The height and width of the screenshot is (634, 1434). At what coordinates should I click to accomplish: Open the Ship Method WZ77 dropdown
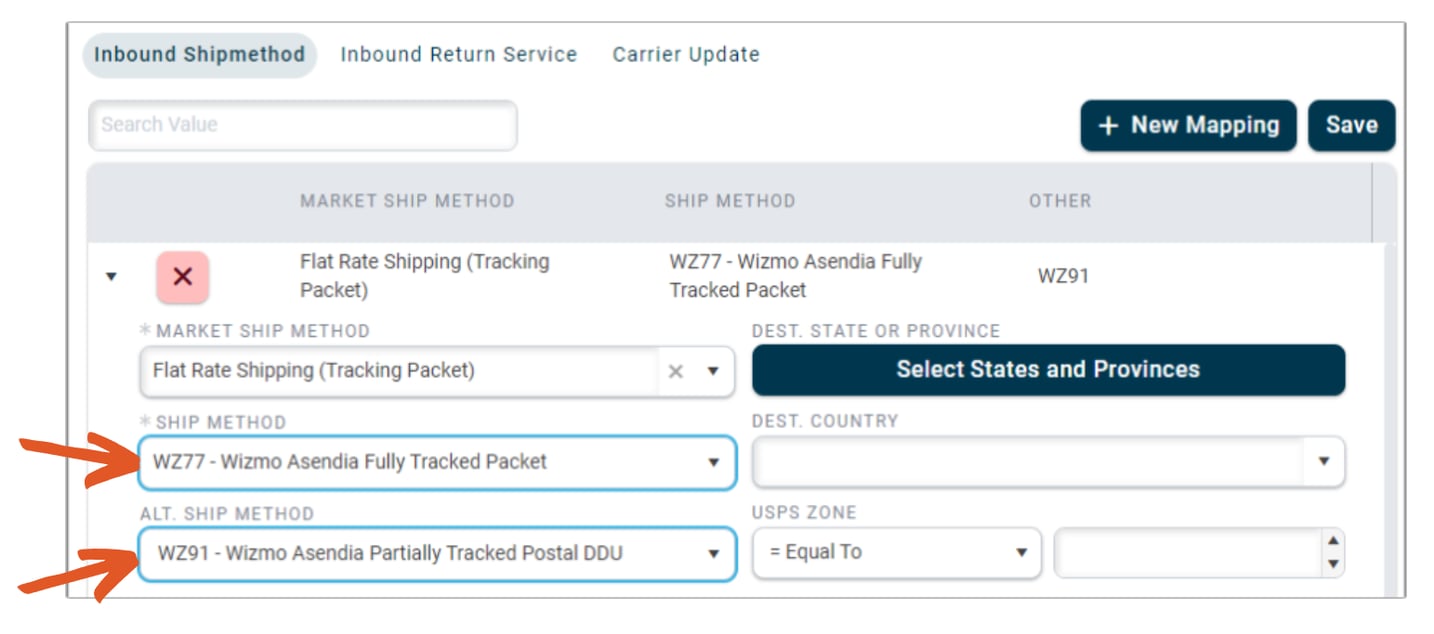point(713,462)
